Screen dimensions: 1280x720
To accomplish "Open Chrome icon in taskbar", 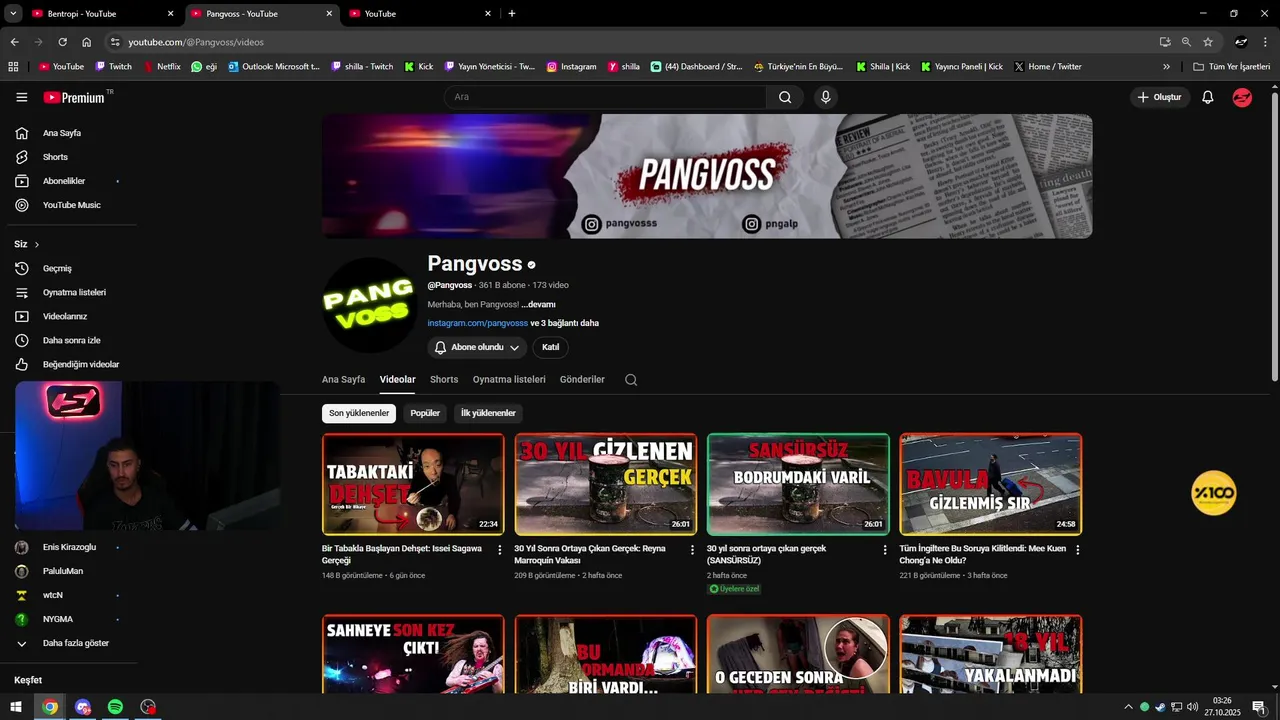I will coord(50,707).
